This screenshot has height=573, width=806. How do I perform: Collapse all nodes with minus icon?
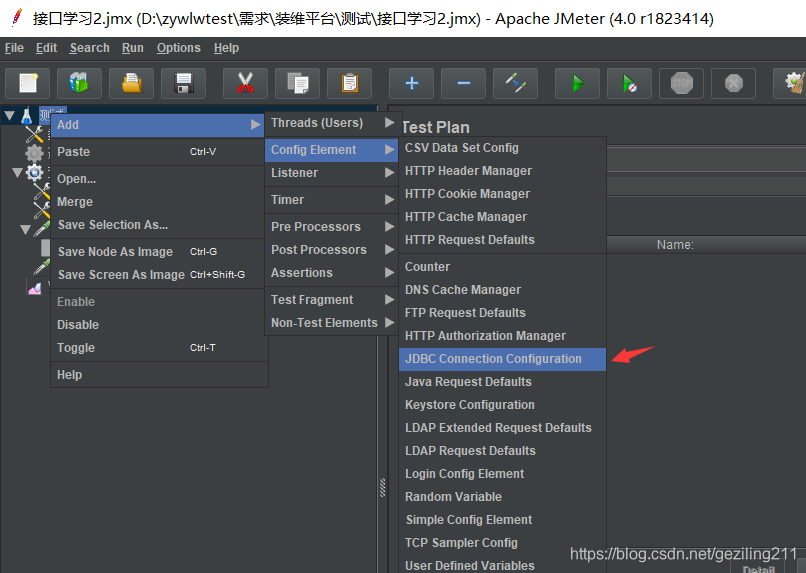(464, 83)
